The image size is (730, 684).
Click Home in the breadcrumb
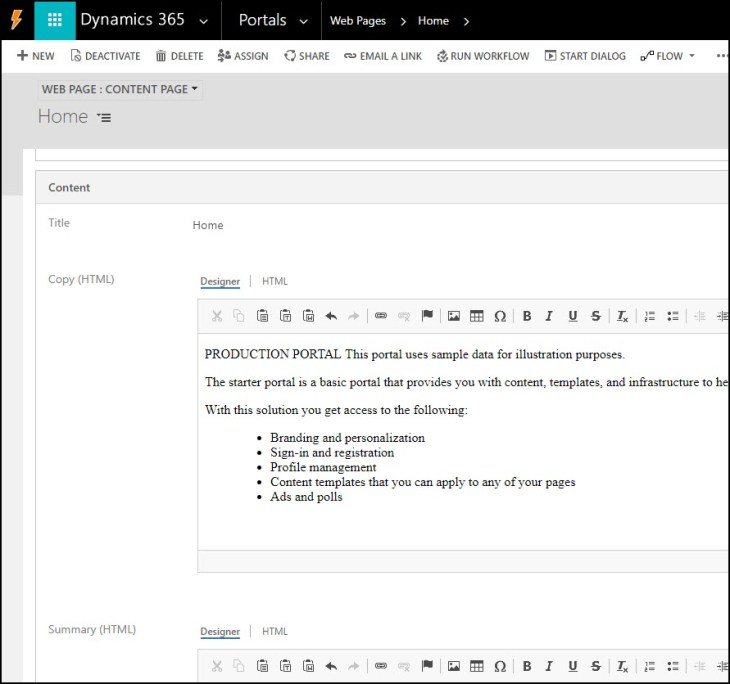pyautogui.click(x=433, y=21)
